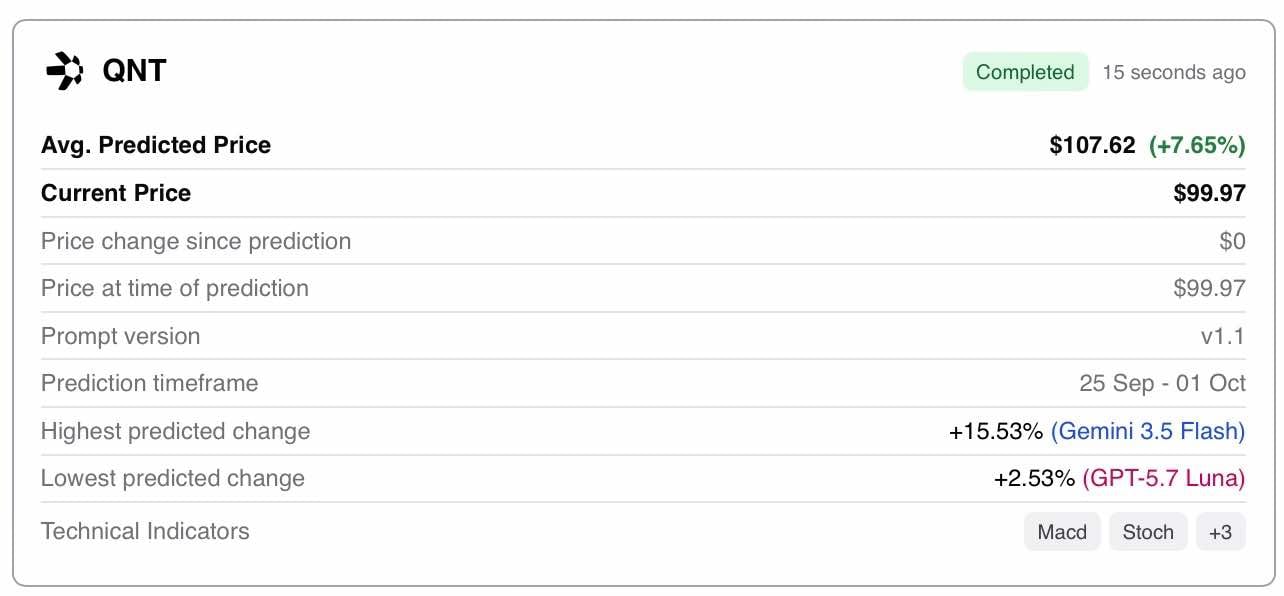
Task: Click the +7.65% predicted change value
Action: (x=1197, y=146)
